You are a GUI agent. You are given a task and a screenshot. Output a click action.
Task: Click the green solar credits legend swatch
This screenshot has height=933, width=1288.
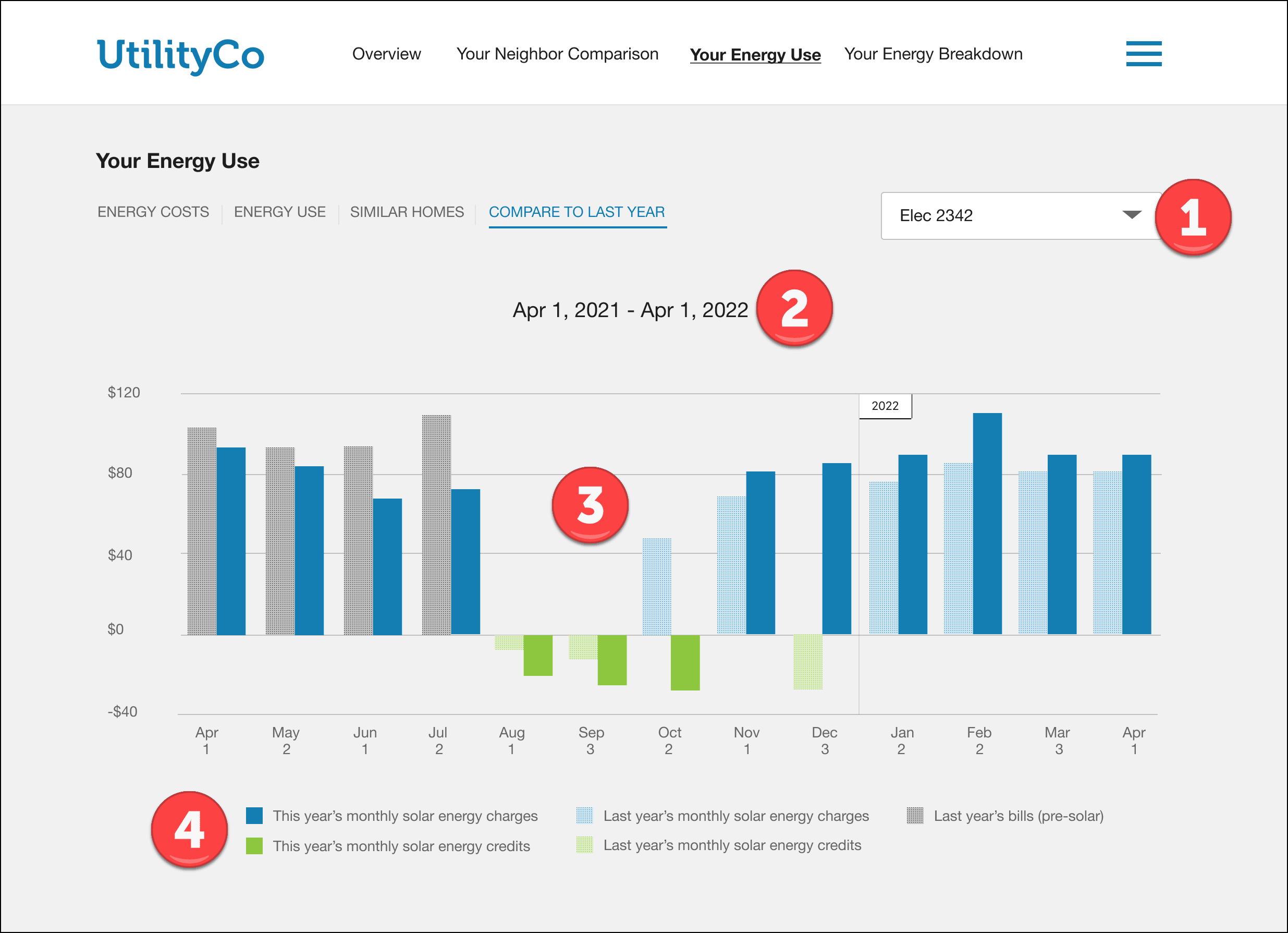coord(254,846)
